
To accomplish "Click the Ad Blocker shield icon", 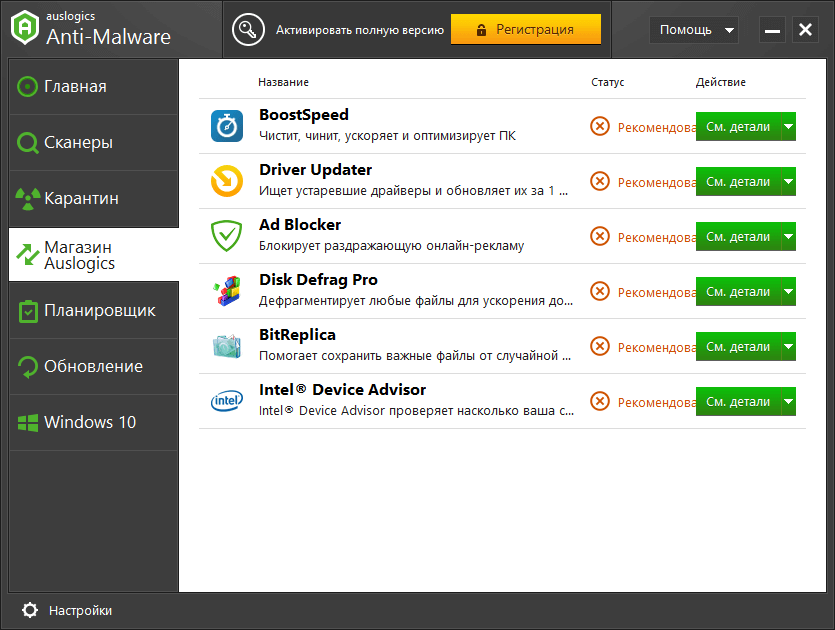I will [x=226, y=236].
